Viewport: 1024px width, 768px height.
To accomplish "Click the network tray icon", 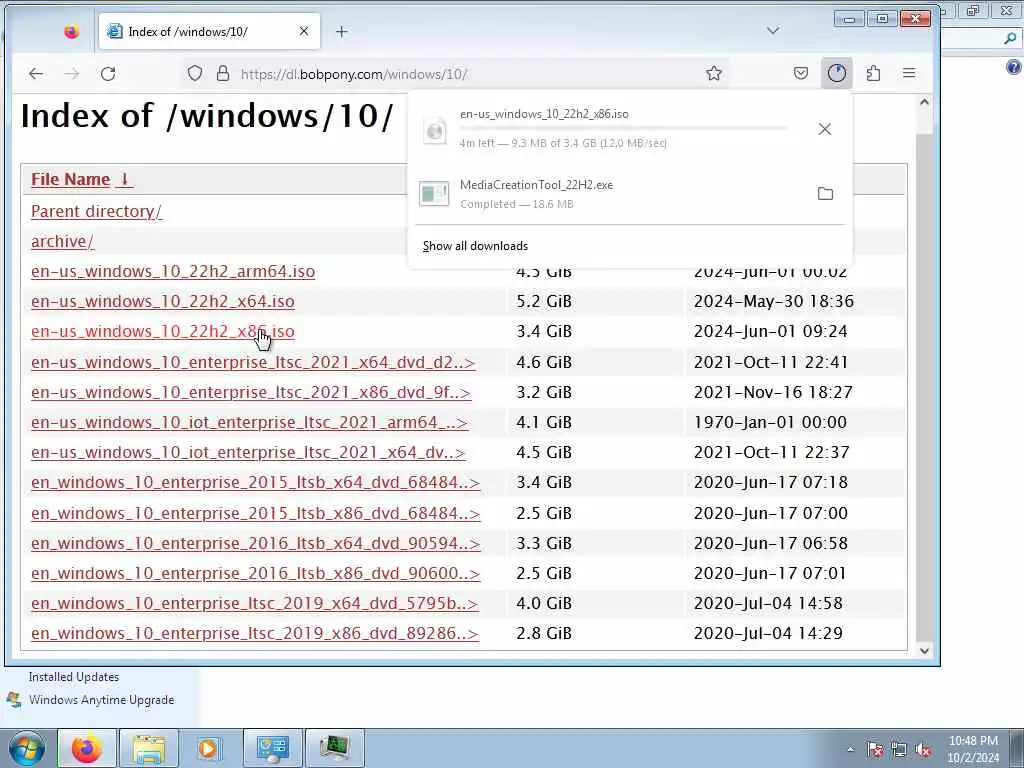I will click(x=899, y=750).
